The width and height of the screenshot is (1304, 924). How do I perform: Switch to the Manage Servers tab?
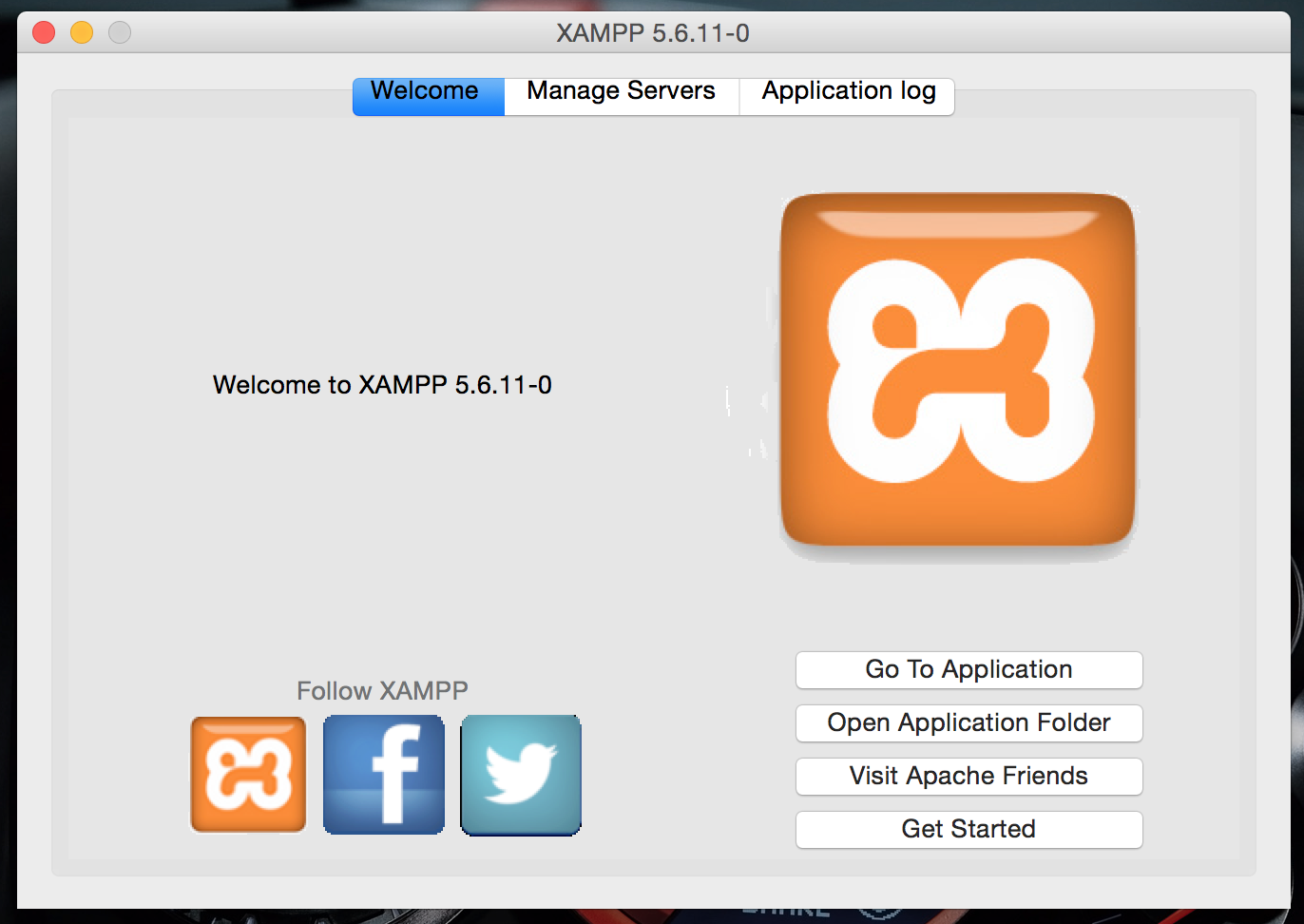tap(622, 96)
